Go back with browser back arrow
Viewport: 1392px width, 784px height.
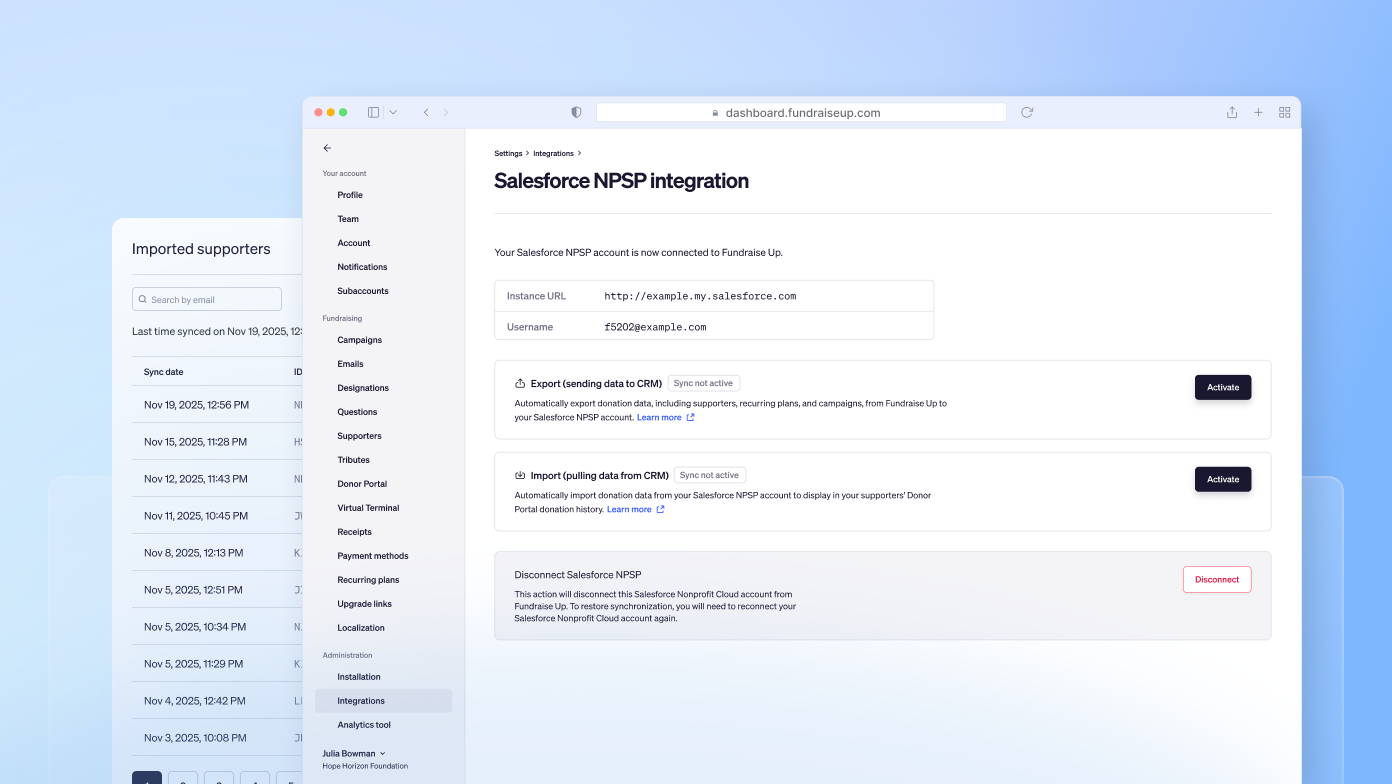coord(426,113)
